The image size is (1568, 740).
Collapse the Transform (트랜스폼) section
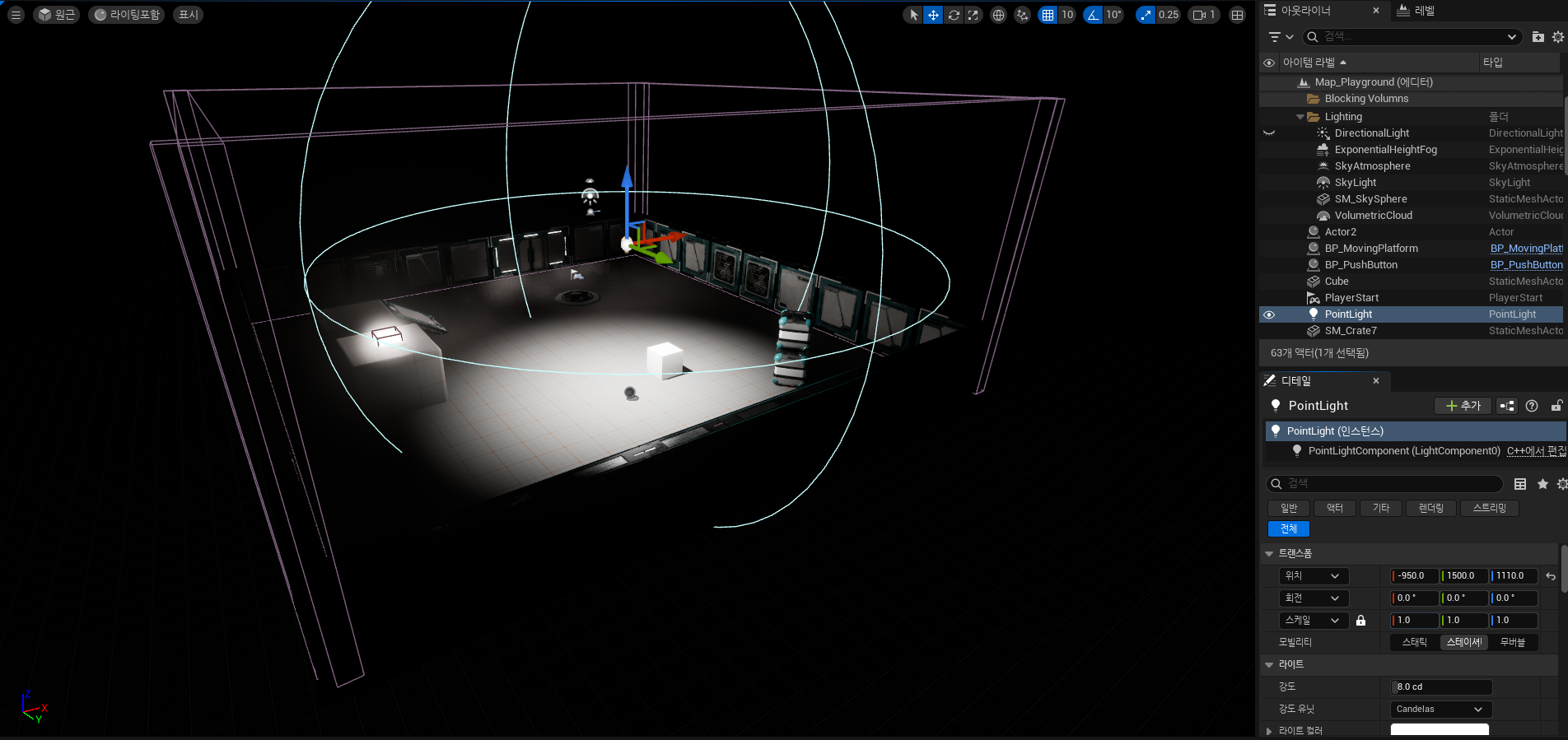(1269, 554)
